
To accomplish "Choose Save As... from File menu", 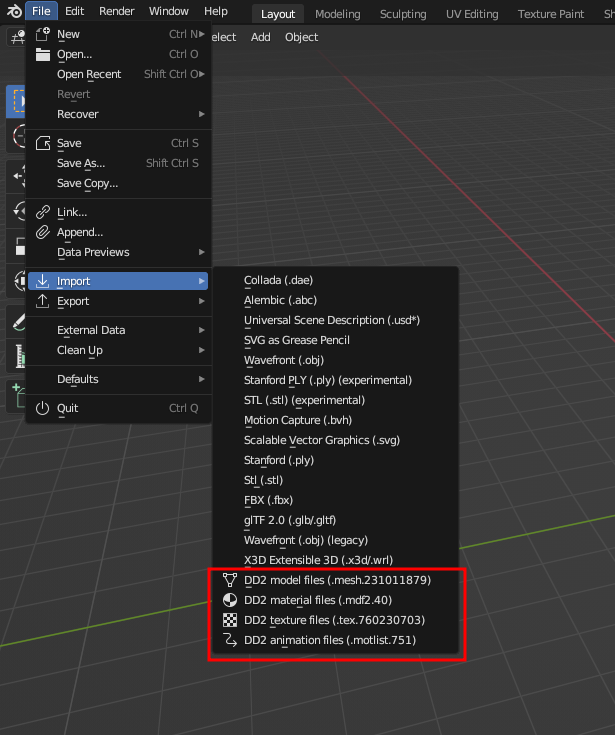I will point(118,163).
